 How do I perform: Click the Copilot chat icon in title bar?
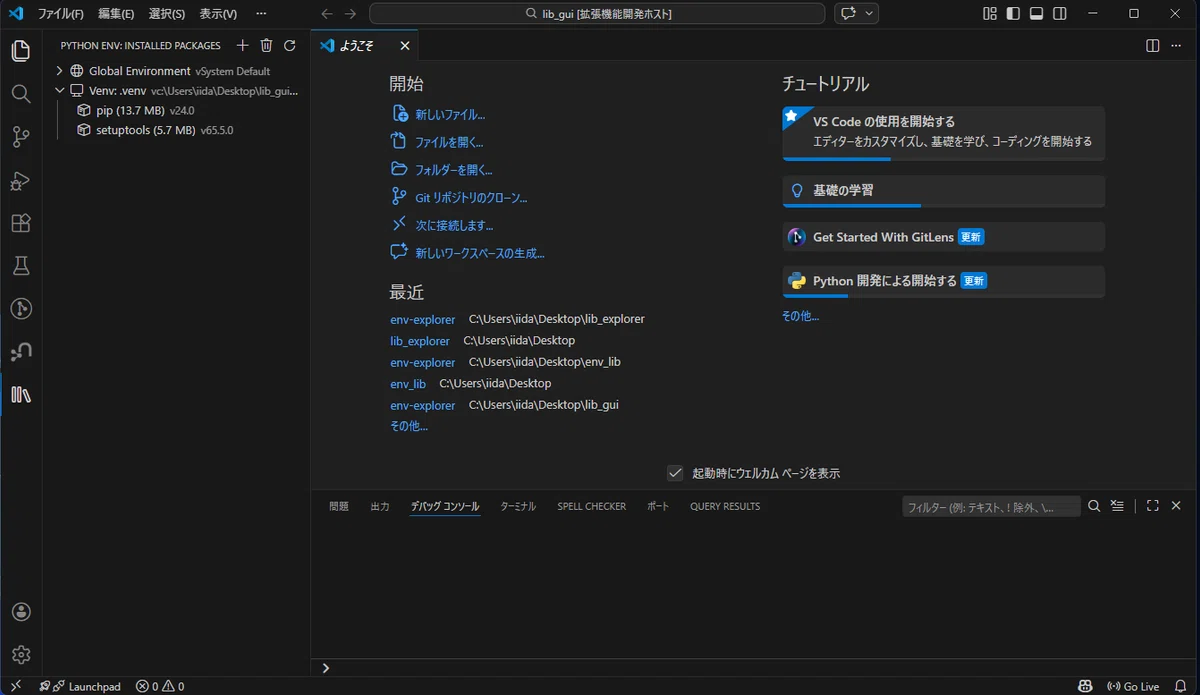coord(849,13)
